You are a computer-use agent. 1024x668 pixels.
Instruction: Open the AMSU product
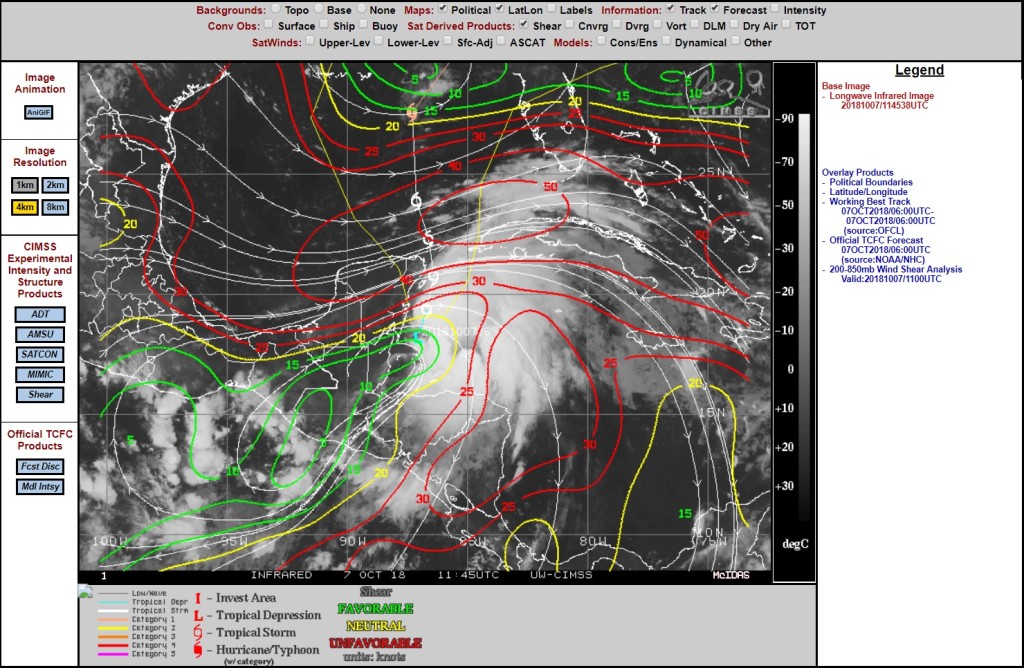[x=40, y=334]
